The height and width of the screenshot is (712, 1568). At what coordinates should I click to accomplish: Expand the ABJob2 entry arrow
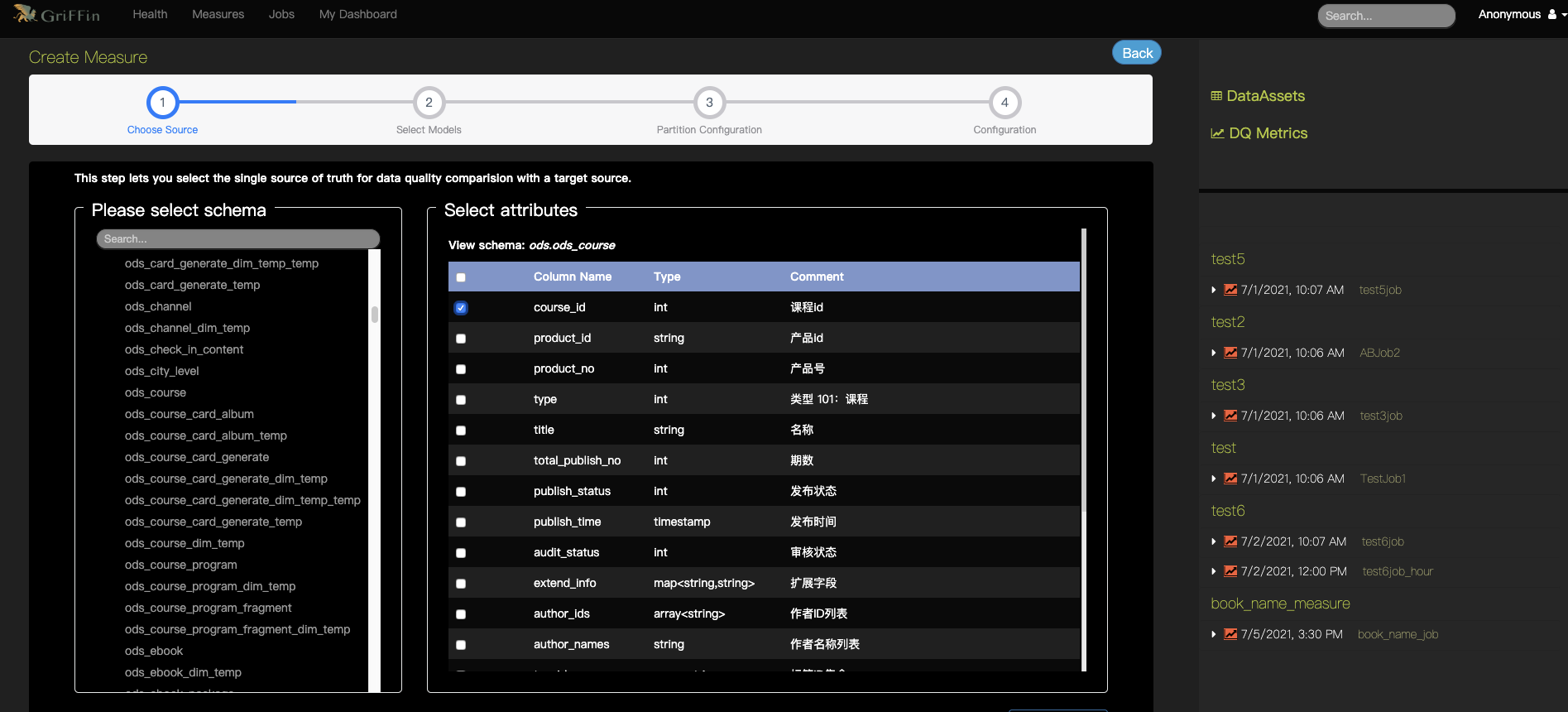(1214, 353)
